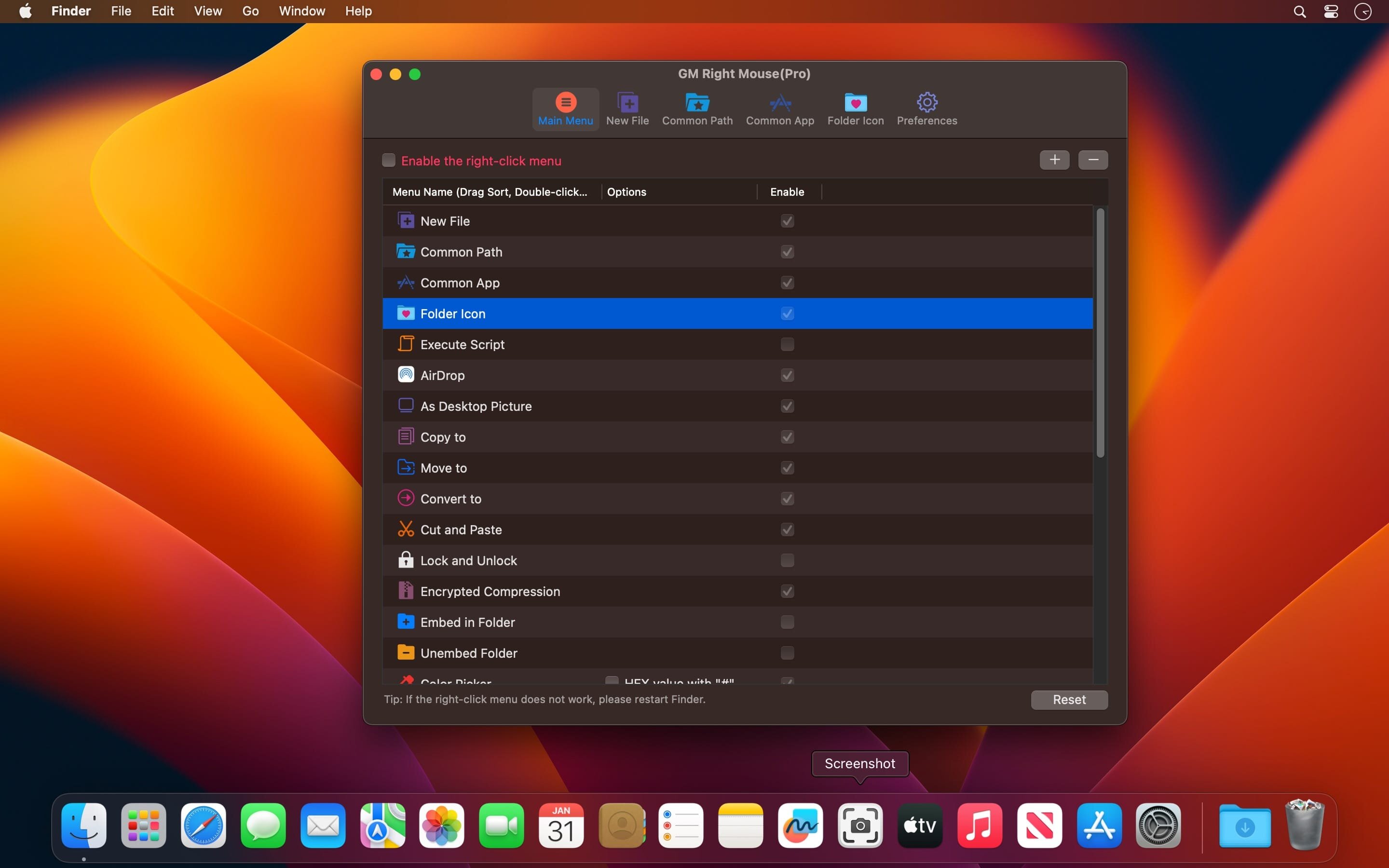Uncheck the As Desktop Picture option

[786, 406]
